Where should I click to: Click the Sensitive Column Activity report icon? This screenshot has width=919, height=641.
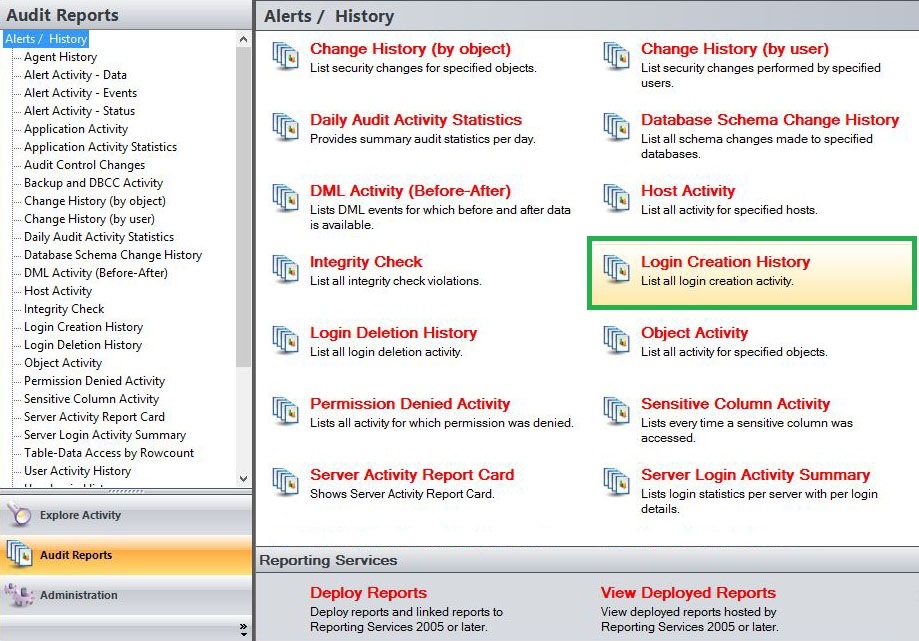click(x=617, y=411)
